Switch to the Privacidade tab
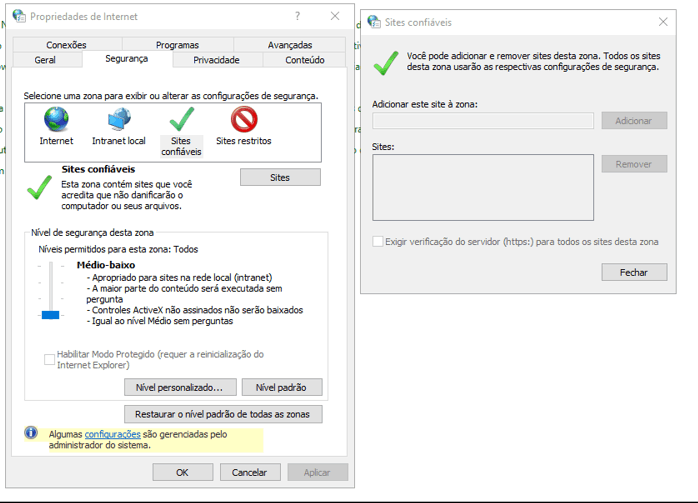This screenshot has height=503, width=698. point(216,60)
